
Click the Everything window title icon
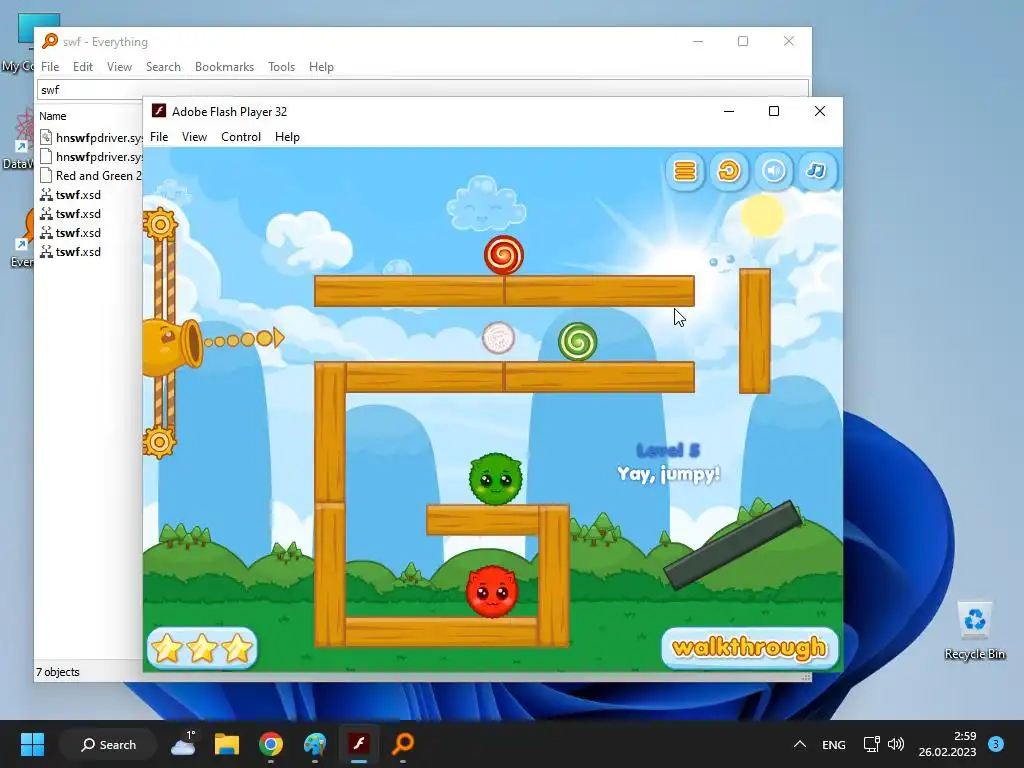50,41
